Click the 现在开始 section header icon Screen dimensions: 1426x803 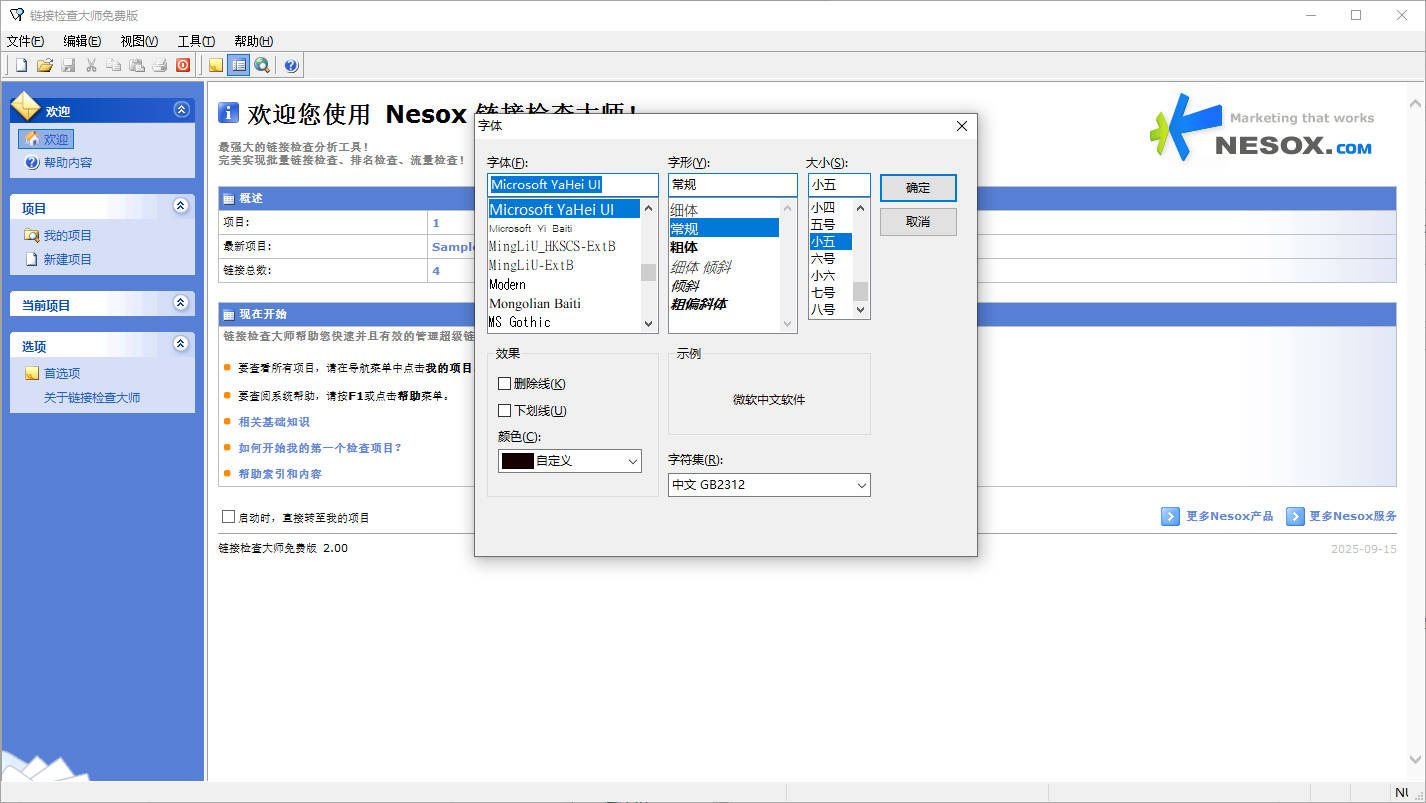[x=229, y=314]
